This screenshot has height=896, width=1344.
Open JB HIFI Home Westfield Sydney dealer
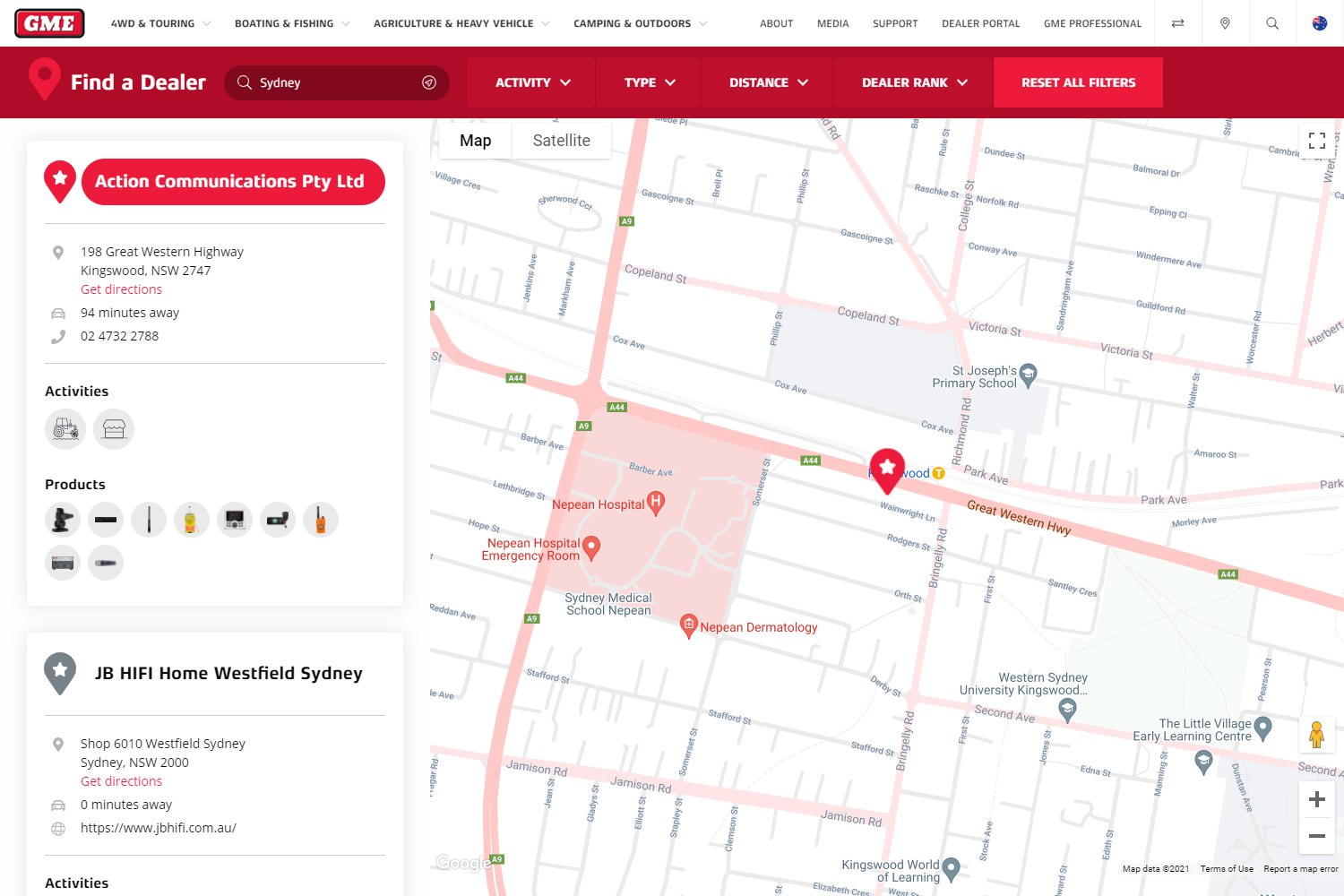(228, 673)
